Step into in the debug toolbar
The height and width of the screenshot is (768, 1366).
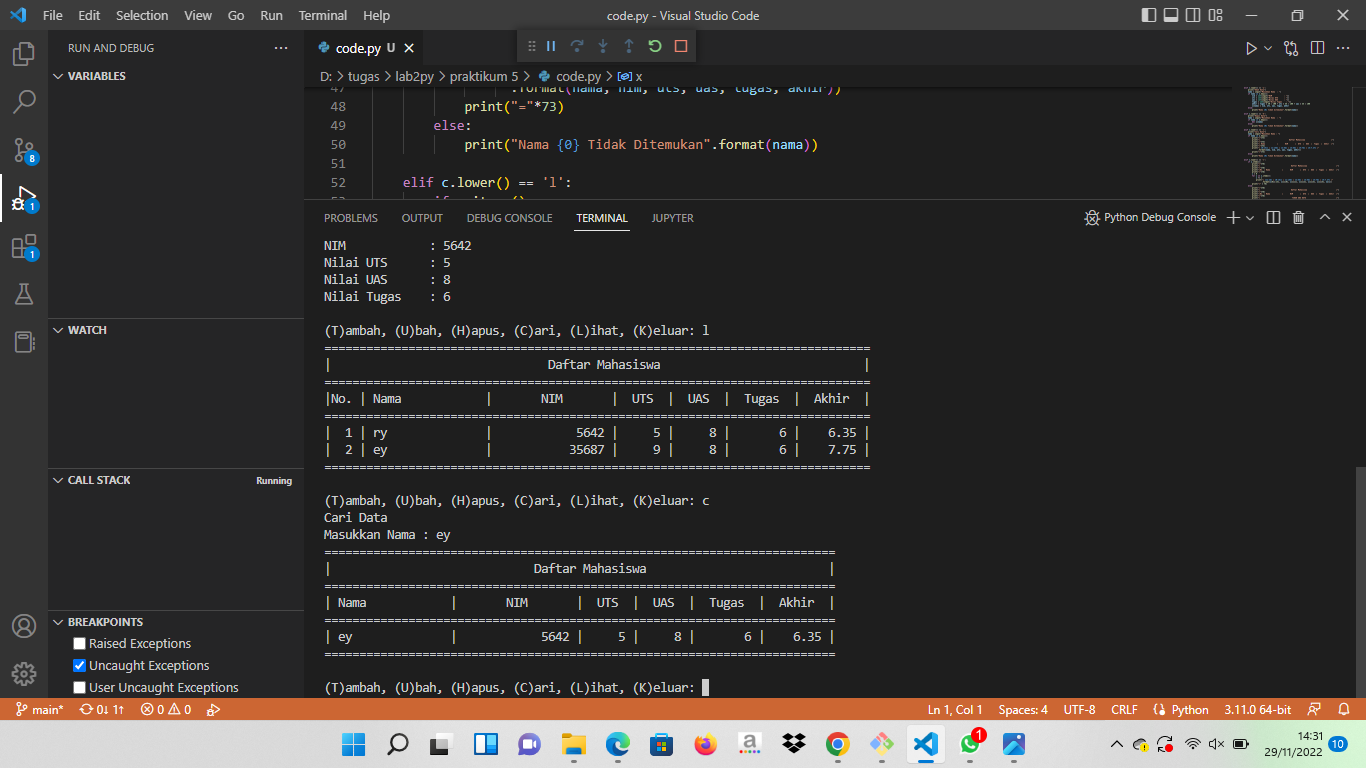(x=603, y=46)
